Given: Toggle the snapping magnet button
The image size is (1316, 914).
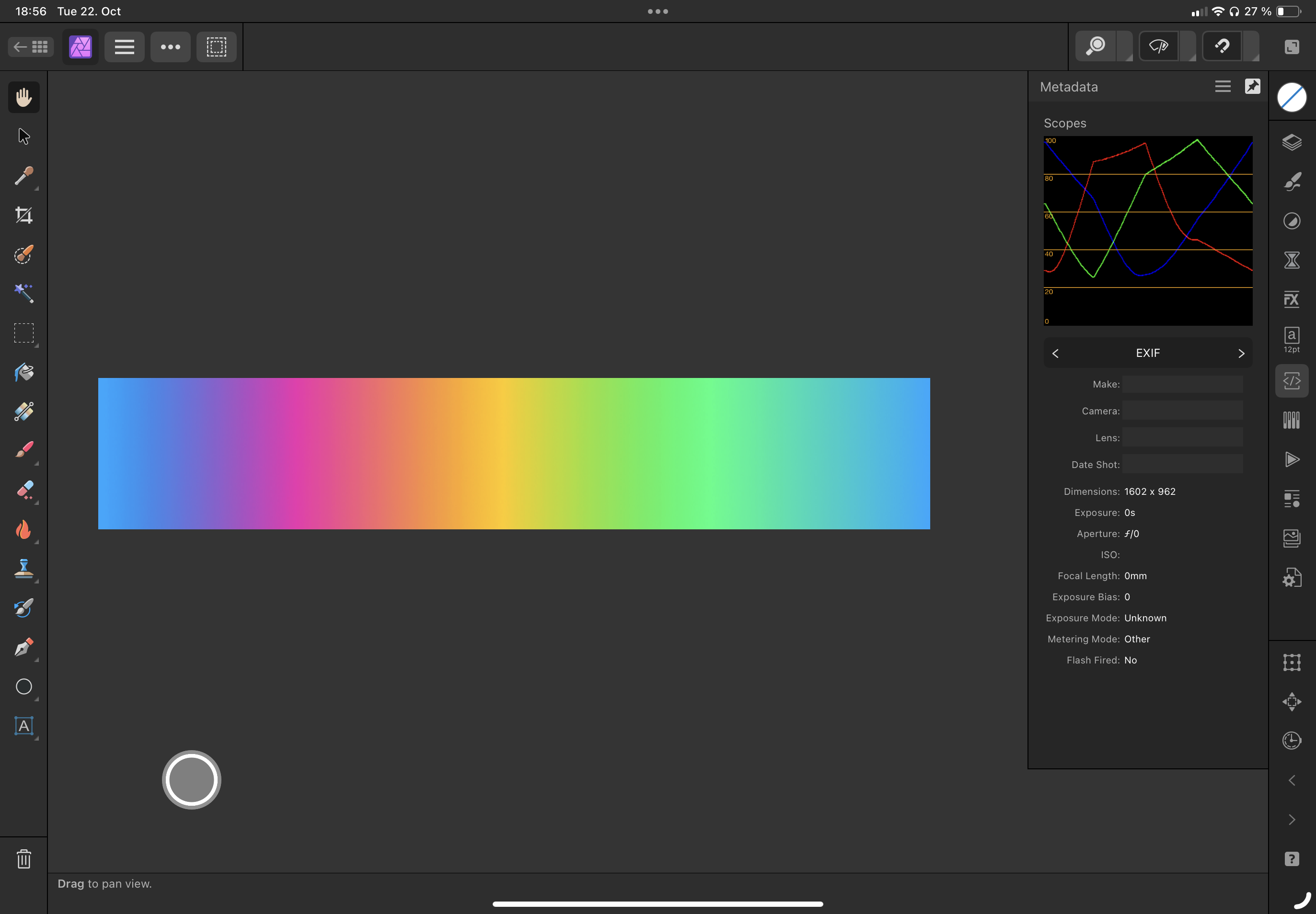Looking at the screenshot, I should pos(1222,46).
